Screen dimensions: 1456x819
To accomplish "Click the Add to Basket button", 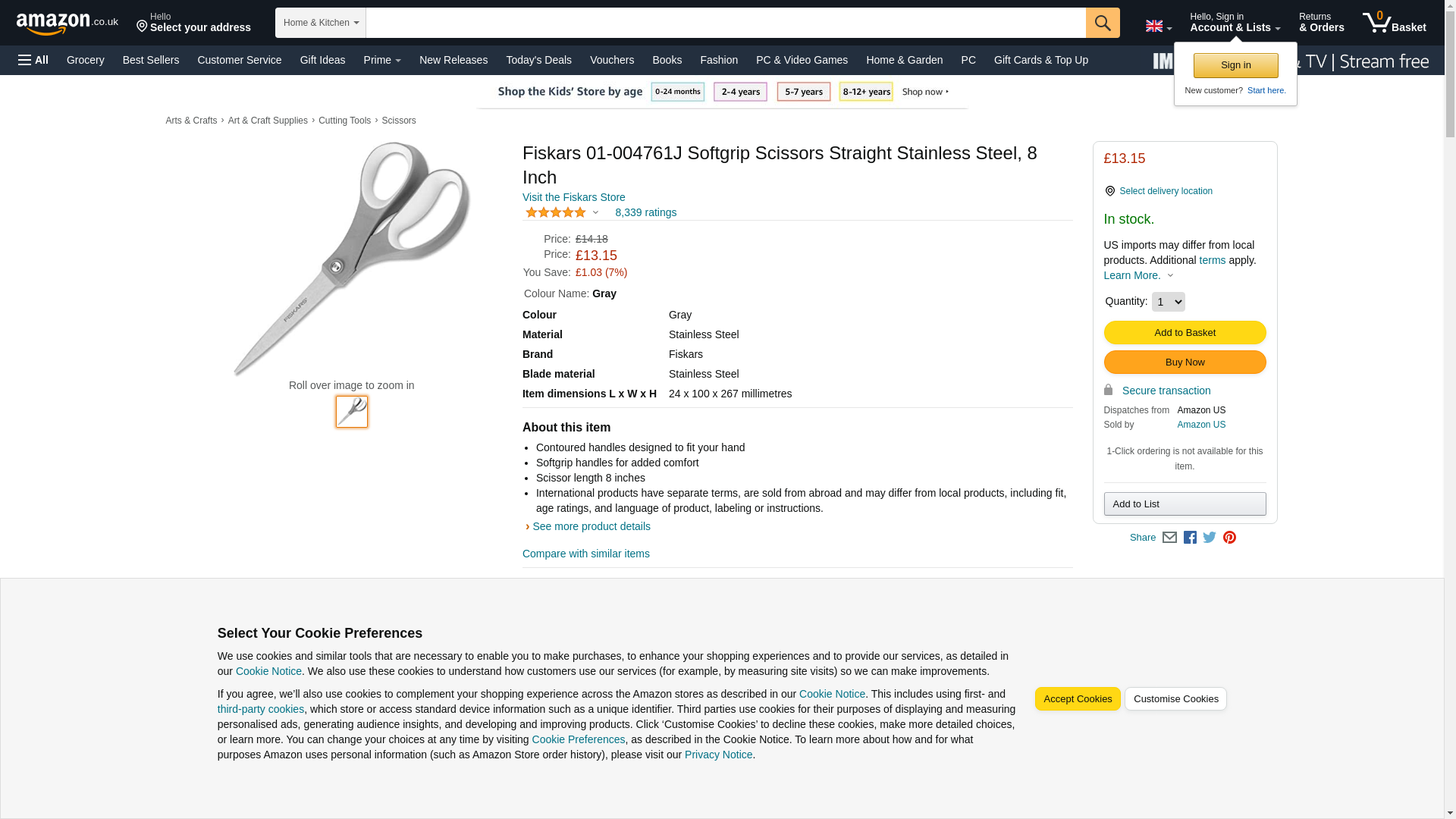I will [1185, 333].
